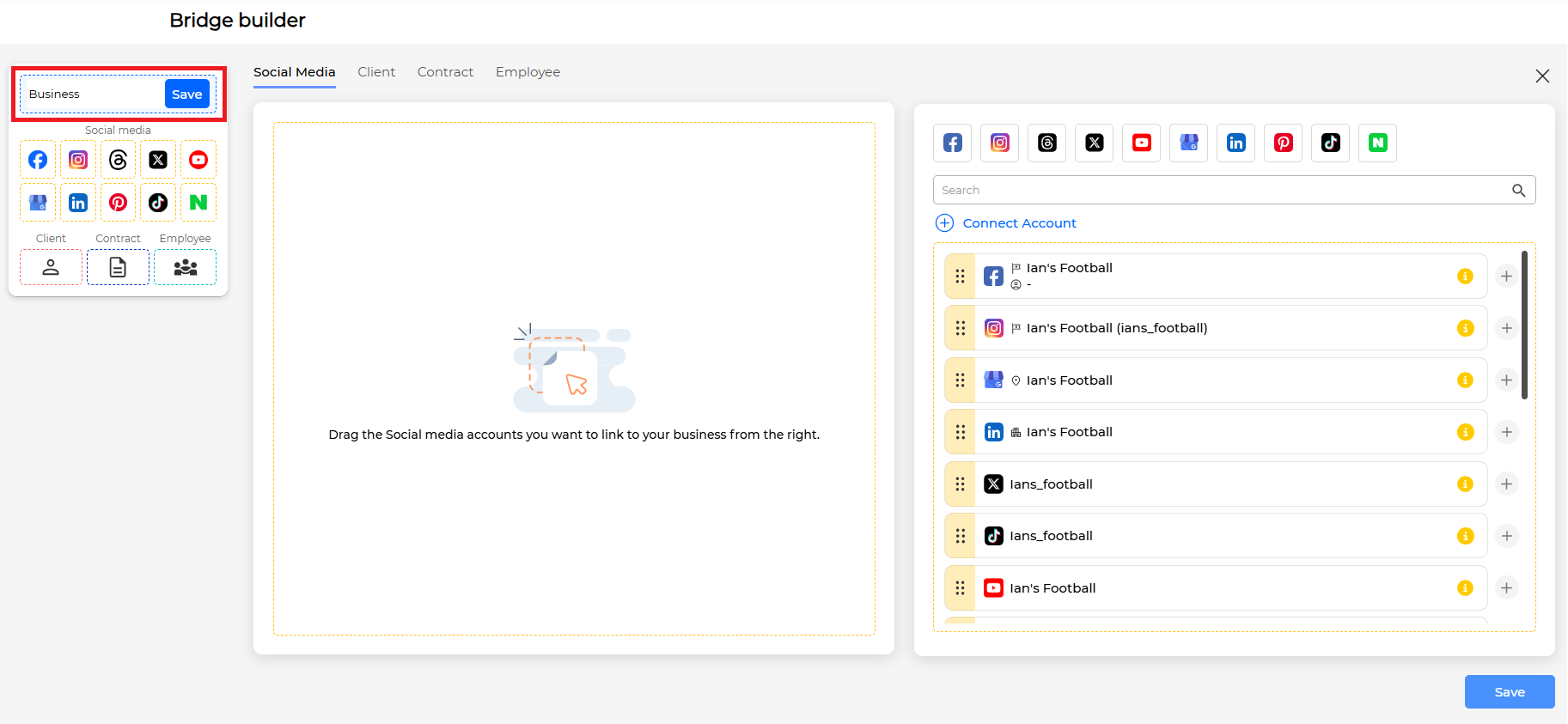The height and width of the screenshot is (724, 1568).
Task: Grab drag handle of Google Business Ian's Football
Action: [961, 380]
